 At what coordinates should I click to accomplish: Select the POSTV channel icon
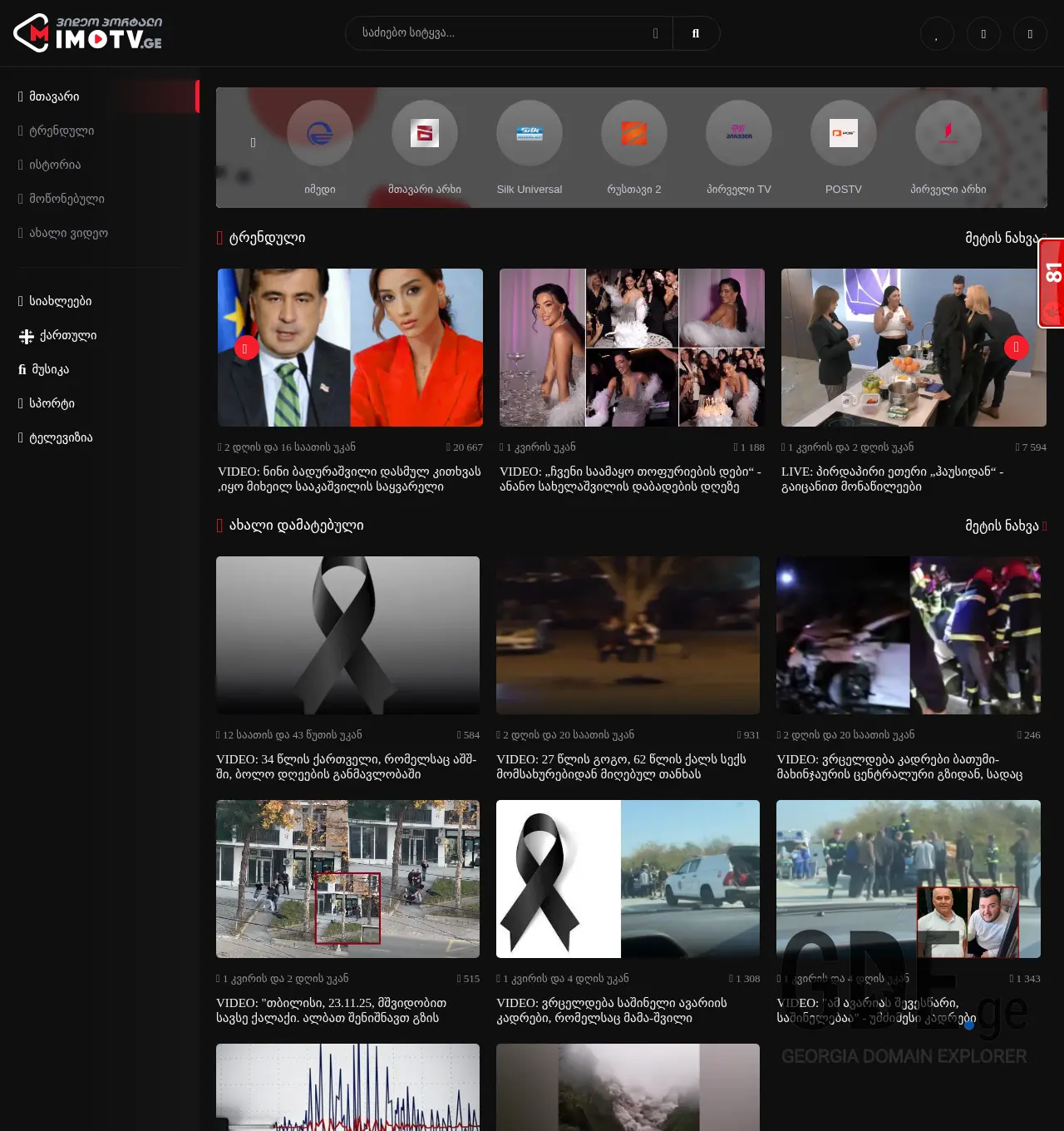click(x=843, y=133)
